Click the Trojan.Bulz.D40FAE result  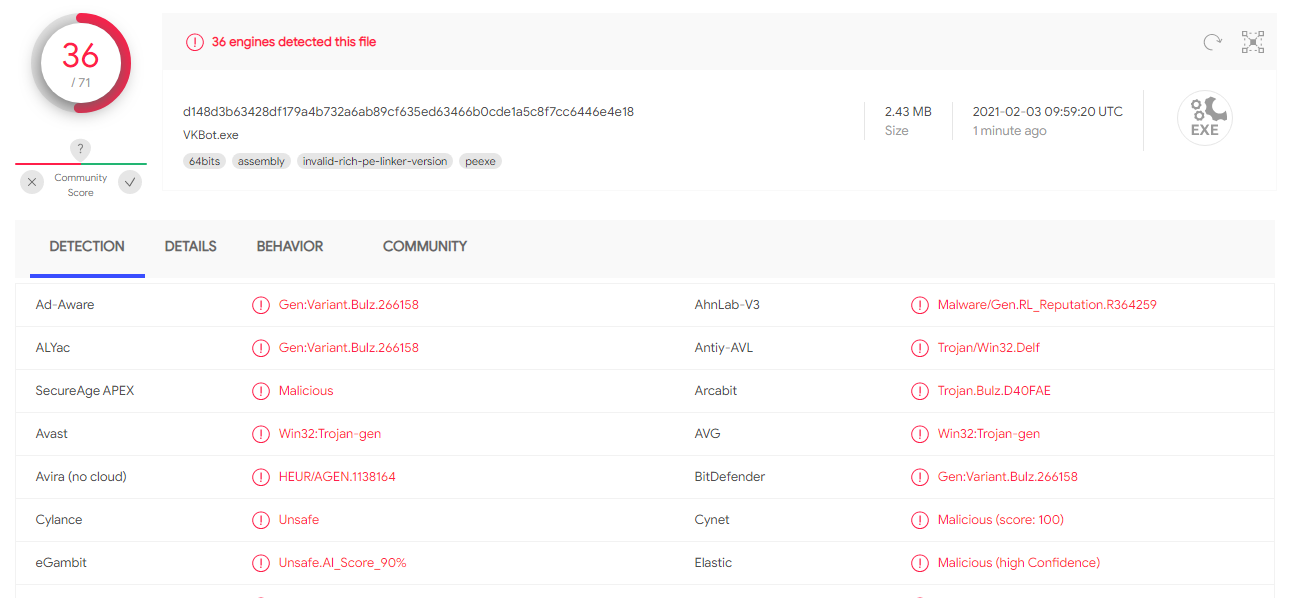pos(994,391)
